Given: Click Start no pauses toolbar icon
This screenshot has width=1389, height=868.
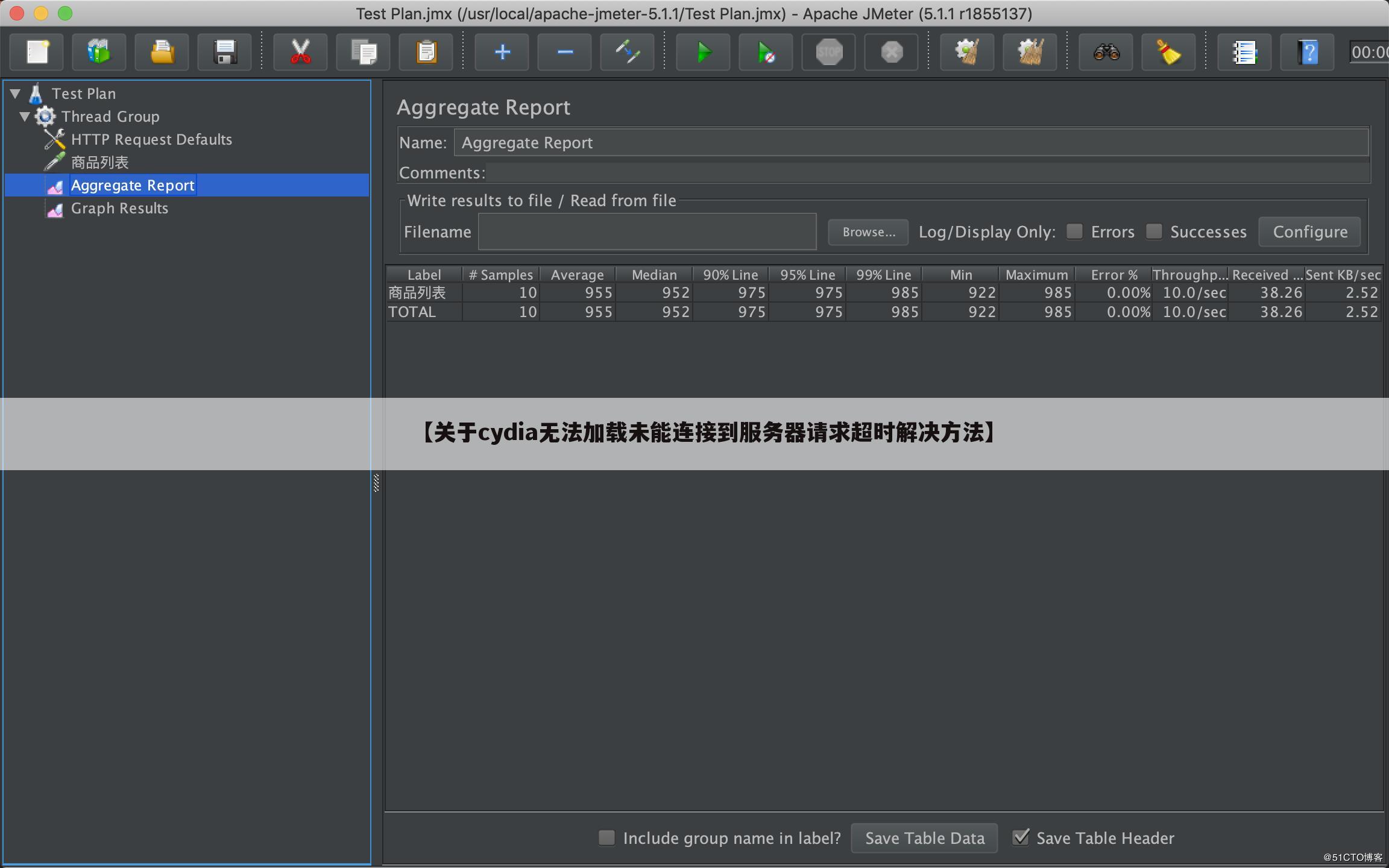Looking at the screenshot, I should 766,52.
